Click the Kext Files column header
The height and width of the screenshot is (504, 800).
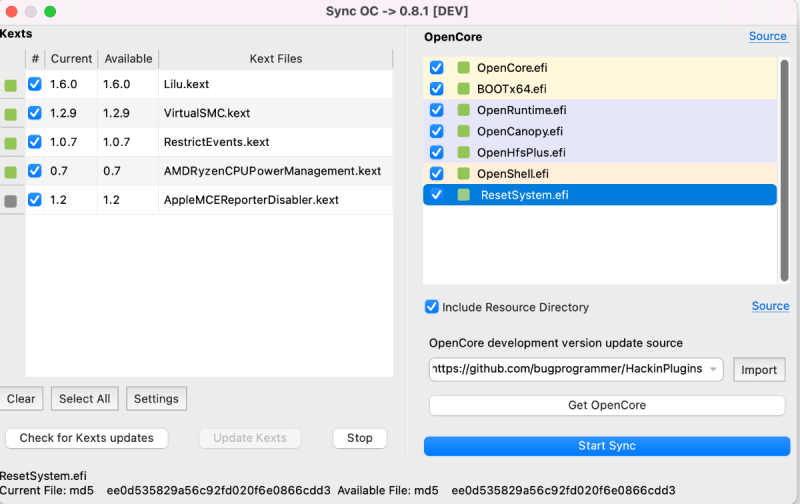pos(275,59)
